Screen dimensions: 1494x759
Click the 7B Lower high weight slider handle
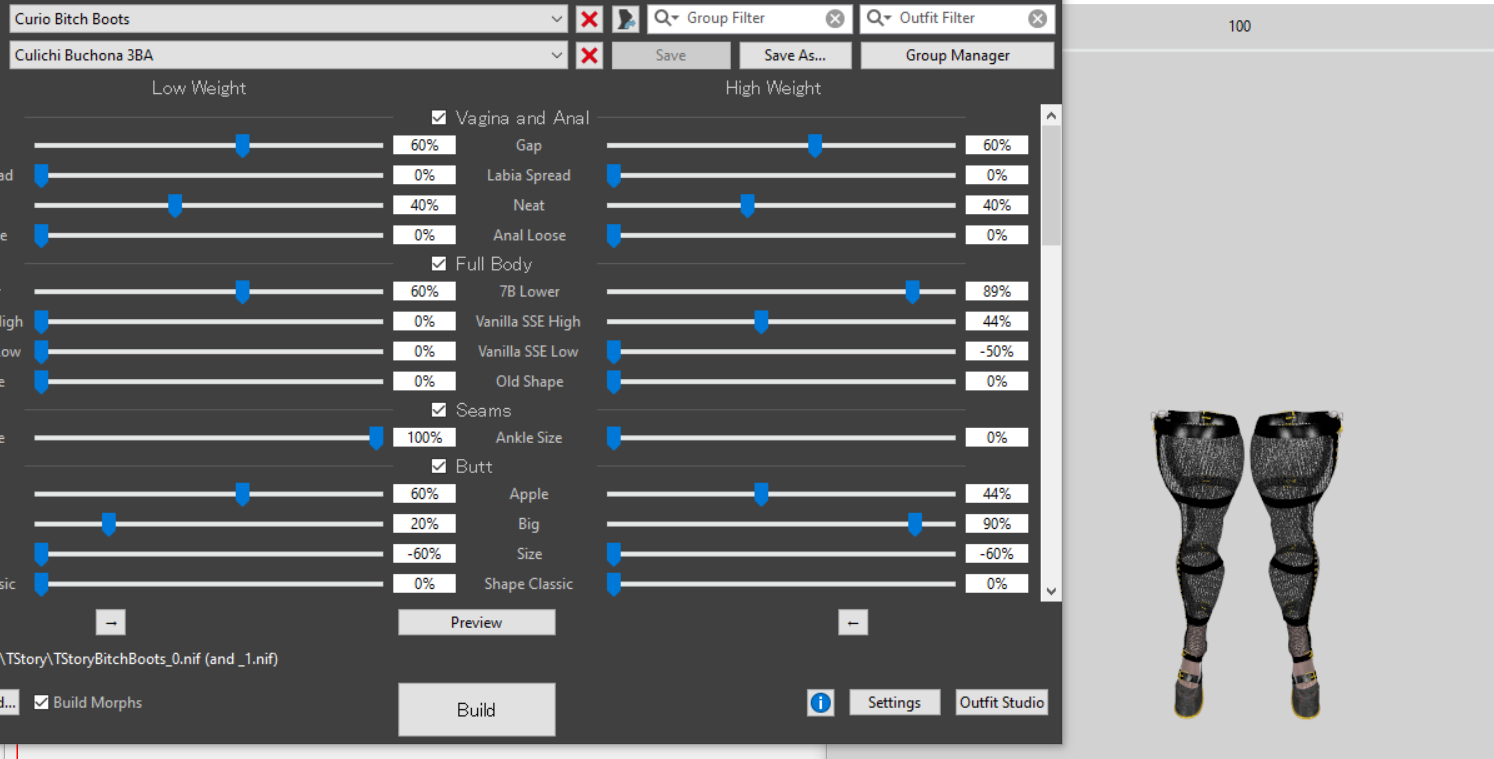tap(912, 292)
